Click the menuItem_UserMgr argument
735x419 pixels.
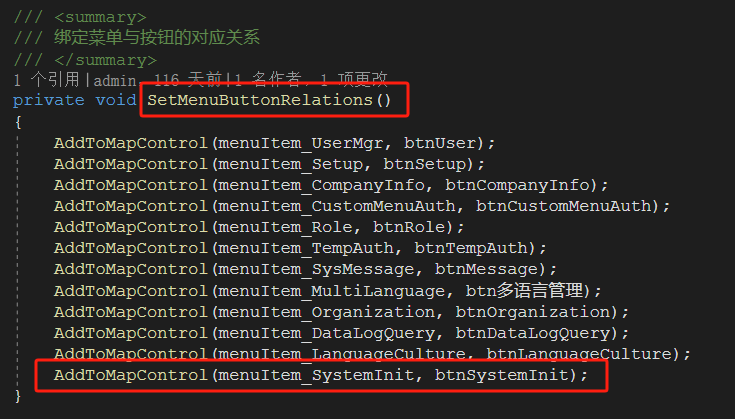click(x=300, y=143)
